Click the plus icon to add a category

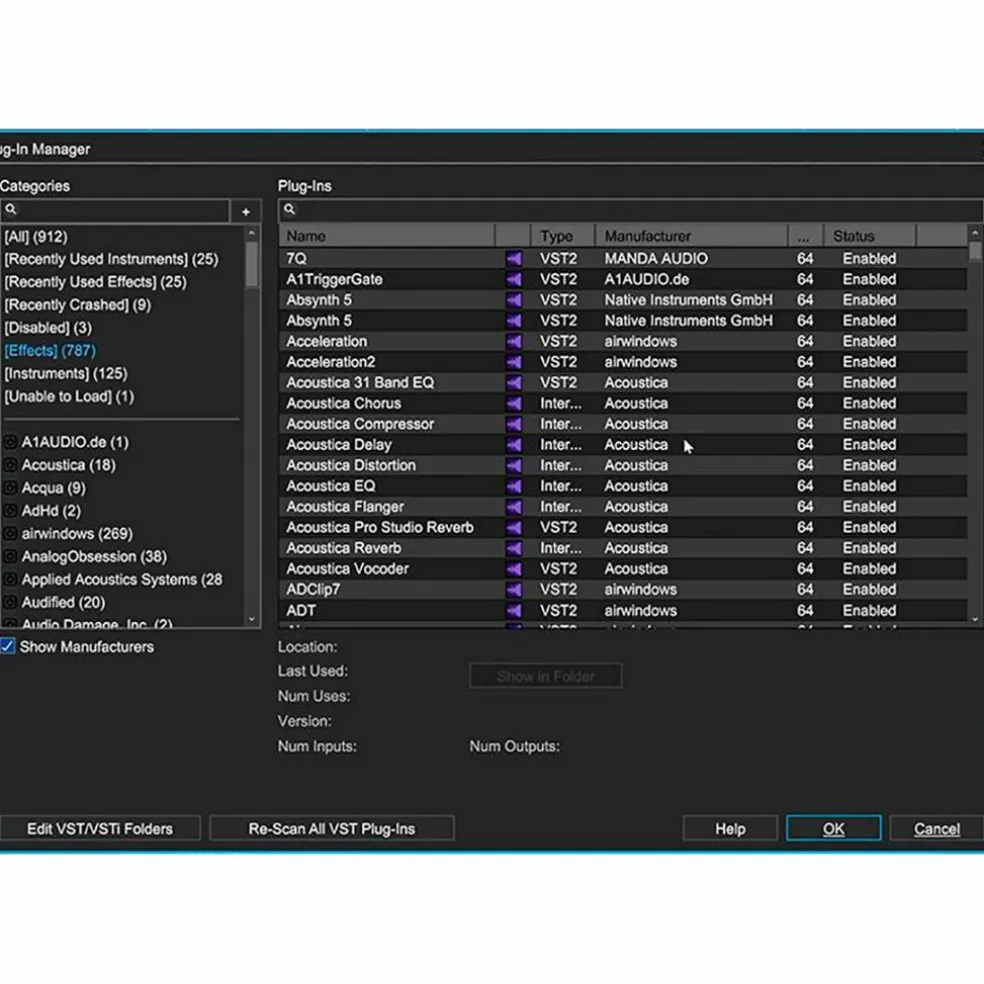(246, 211)
